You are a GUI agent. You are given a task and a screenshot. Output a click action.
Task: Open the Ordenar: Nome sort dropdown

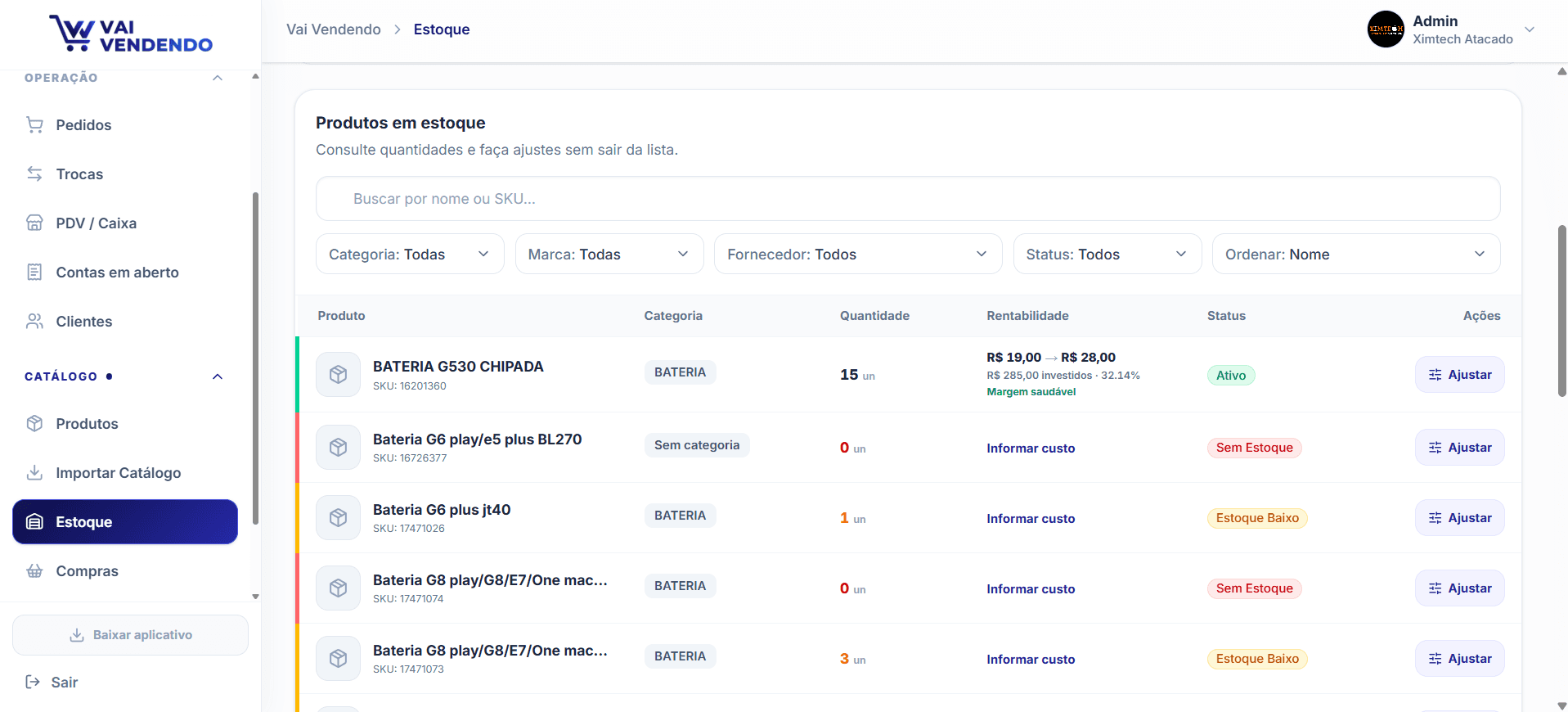click(x=1356, y=254)
